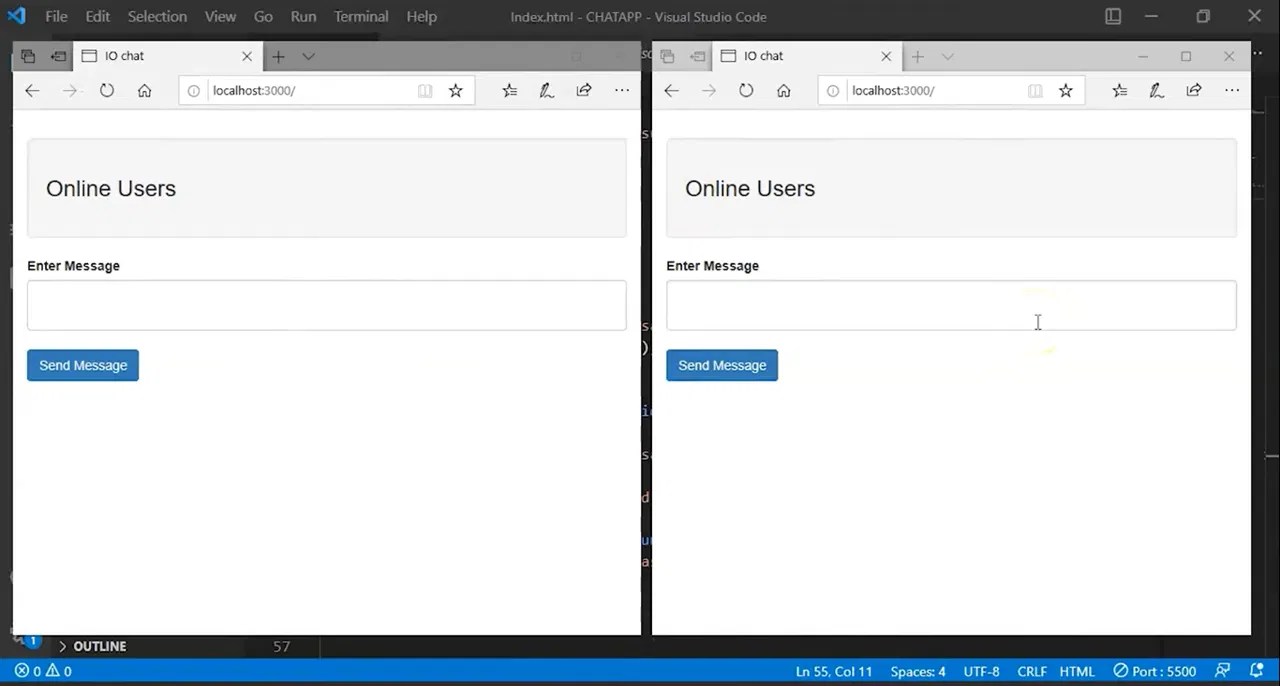This screenshot has width=1280, height=686.
Task: Open the notifications bell in VS Code
Action: click(x=1257, y=671)
